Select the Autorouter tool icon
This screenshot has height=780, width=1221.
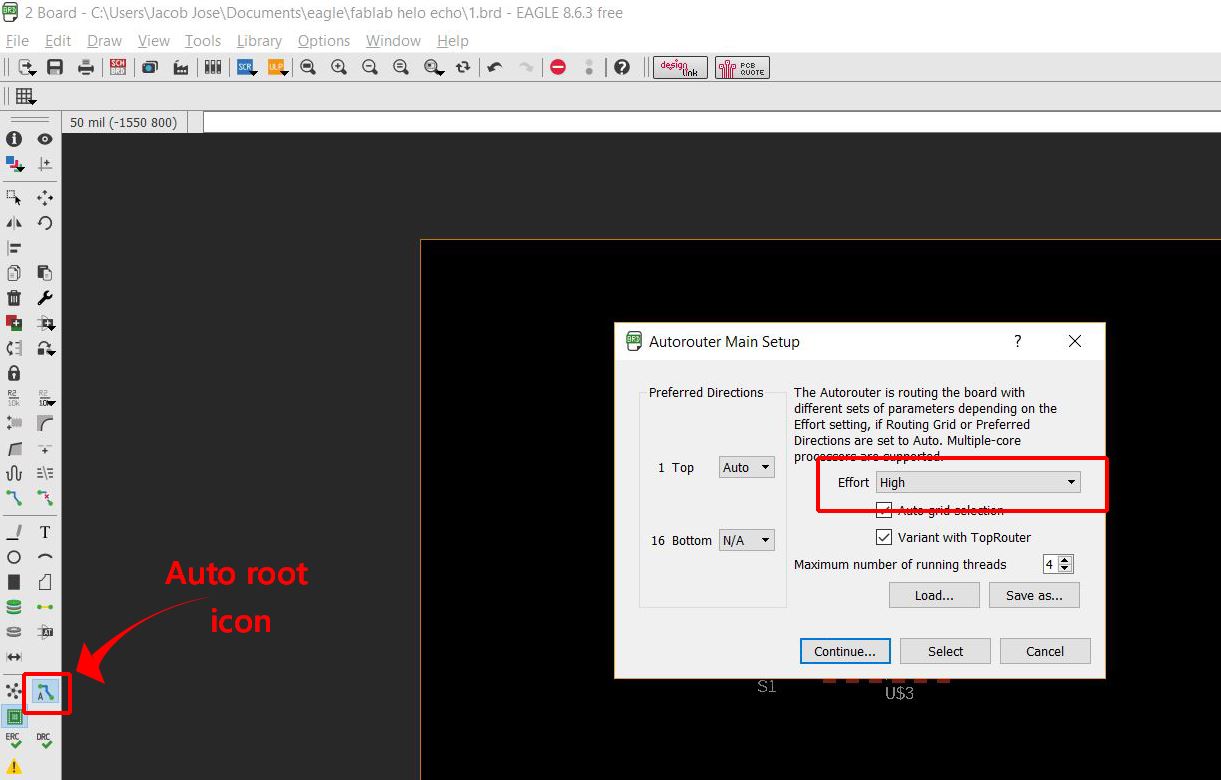pyautogui.click(x=45, y=690)
